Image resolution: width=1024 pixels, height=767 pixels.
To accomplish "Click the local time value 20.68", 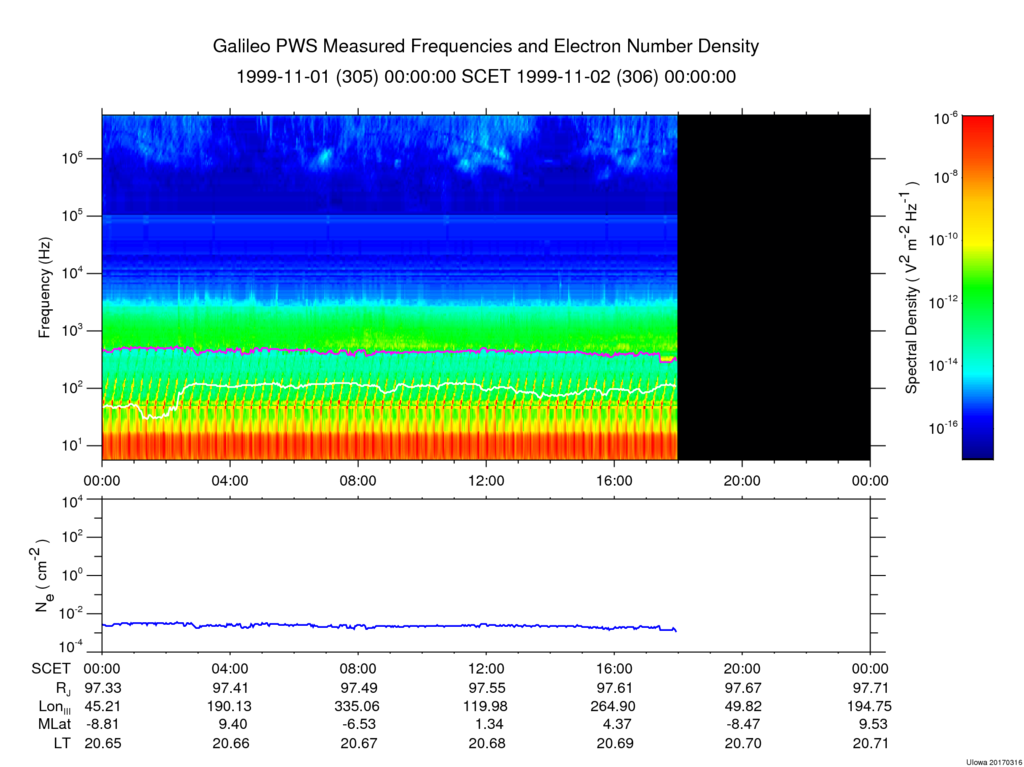I will coord(487,743).
